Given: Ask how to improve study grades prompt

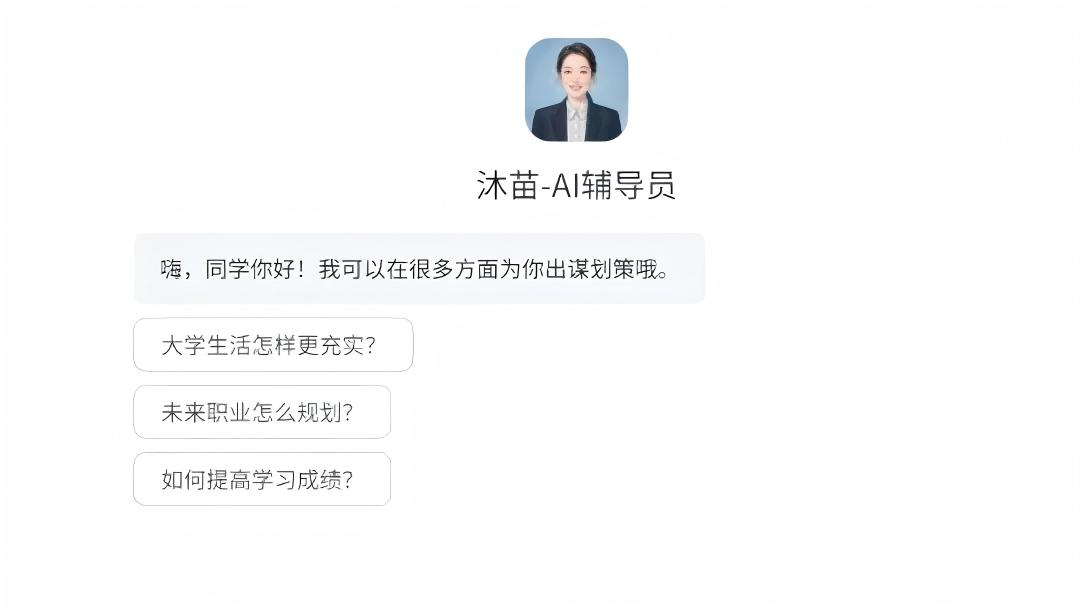Looking at the screenshot, I should [x=262, y=479].
